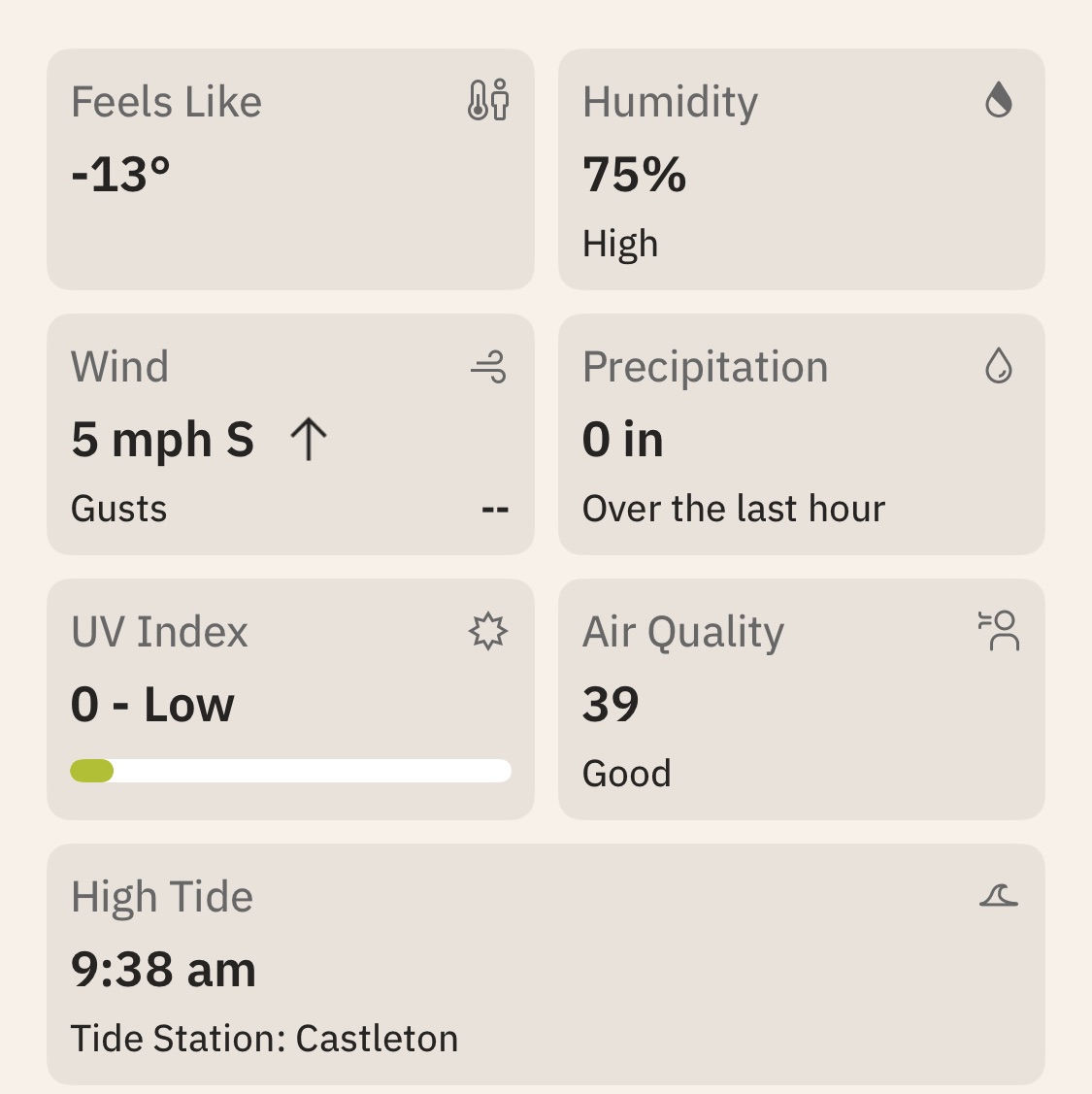Screen dimensions: 1092x1094
Task: Click the Tide Station: Castleton text
Action: (x=264, y=1039)
